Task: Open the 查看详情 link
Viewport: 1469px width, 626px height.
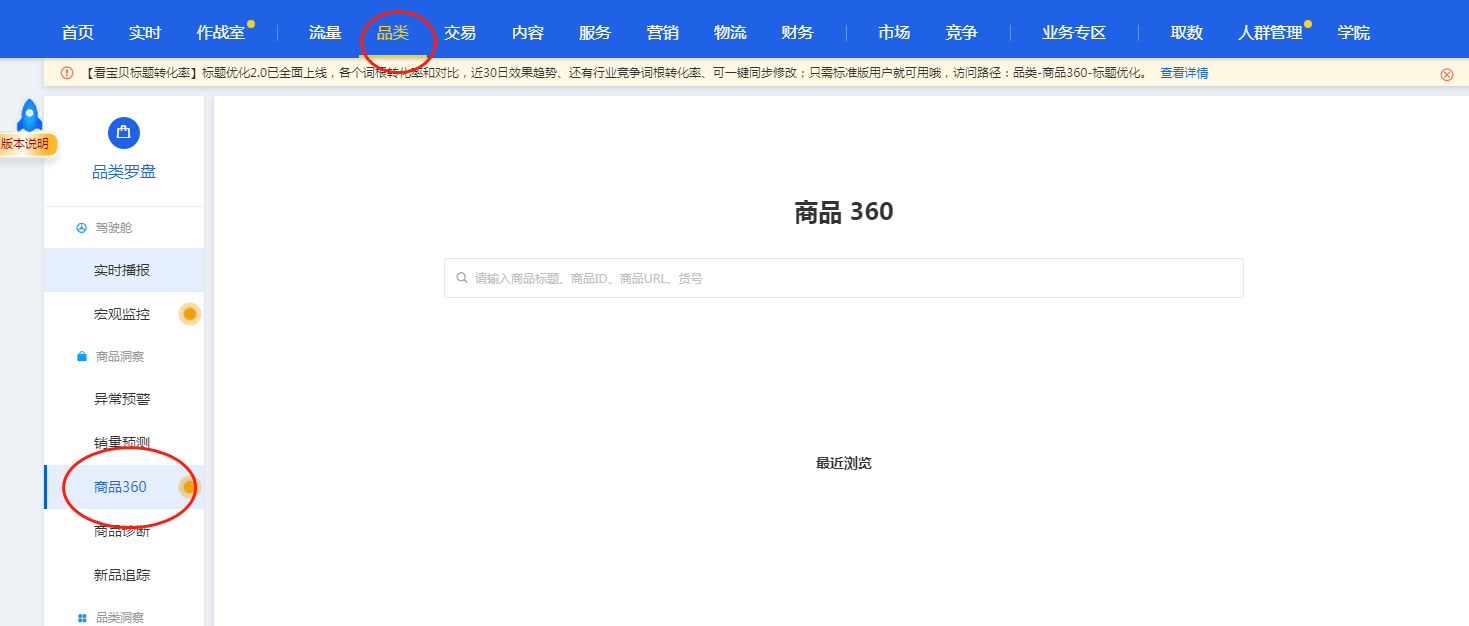Action: tap(1184, 73)
